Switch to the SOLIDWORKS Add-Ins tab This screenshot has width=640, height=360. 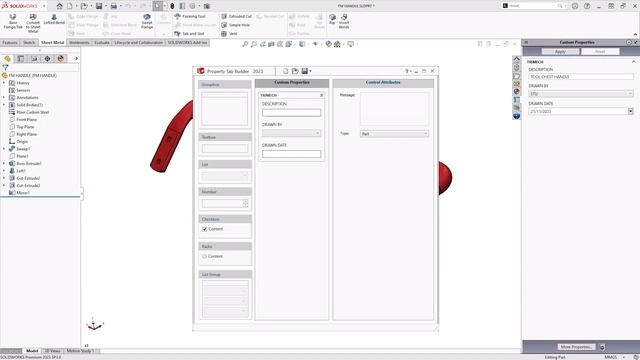coord(187,42)
